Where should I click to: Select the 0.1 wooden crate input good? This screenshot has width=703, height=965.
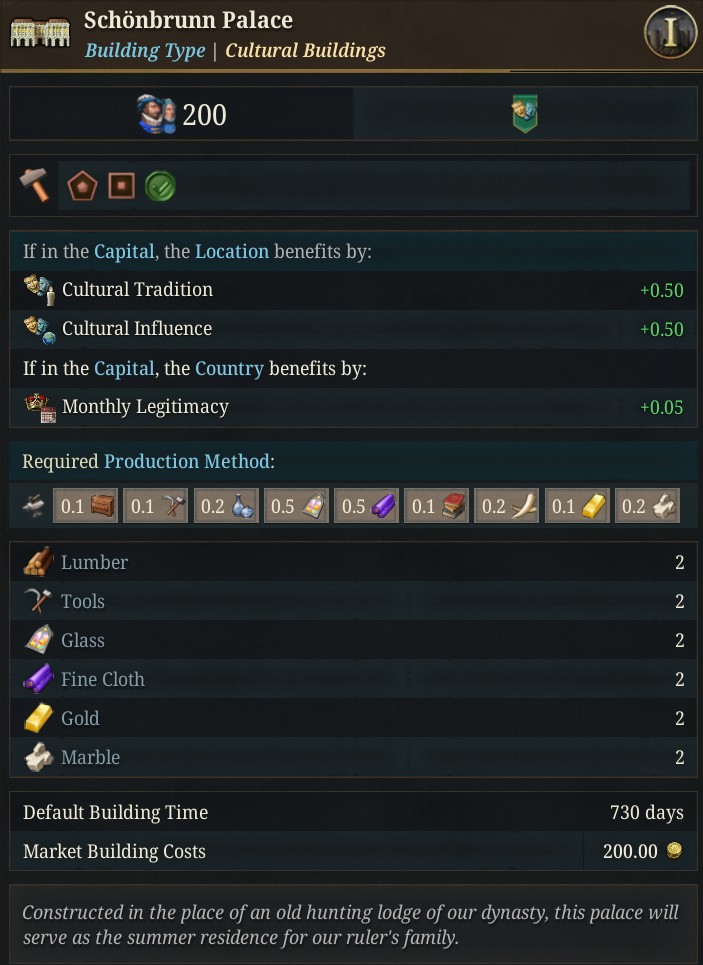click(86, 506)
